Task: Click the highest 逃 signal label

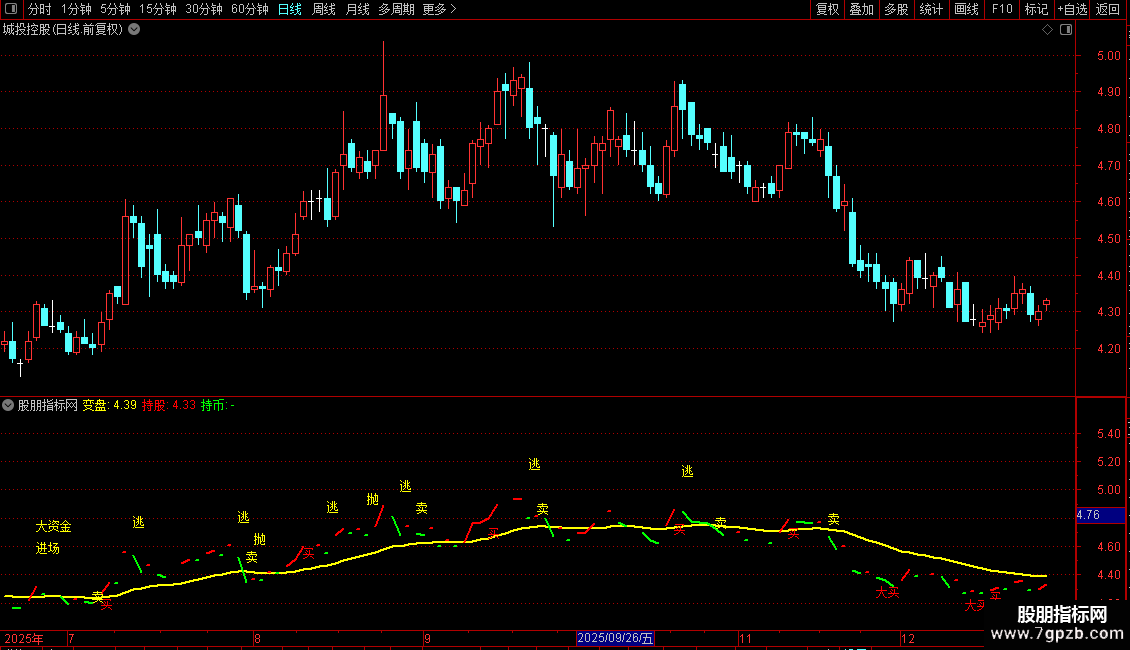Action: pyautogui.click(x=534, y=464)
